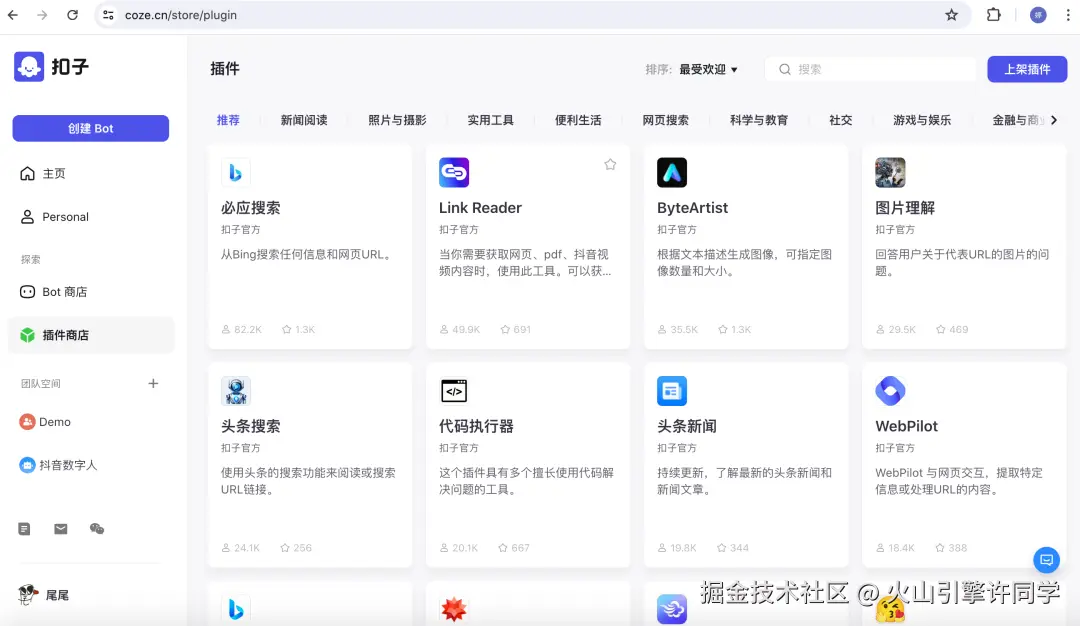Viewport: 1080px width, 626px height.
Task: Click the 创建 Bot button
Action: [x=91, y=128]
